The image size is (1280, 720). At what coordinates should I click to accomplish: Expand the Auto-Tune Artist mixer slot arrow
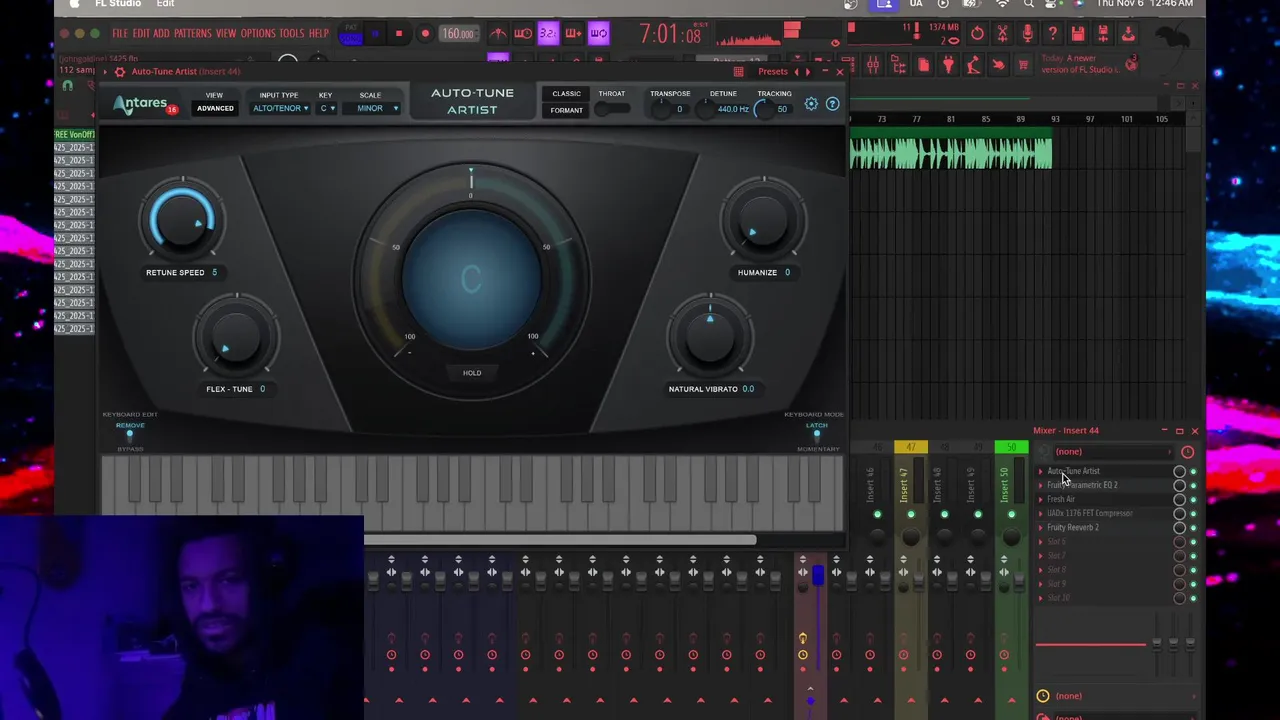[x=1040, y=472]
